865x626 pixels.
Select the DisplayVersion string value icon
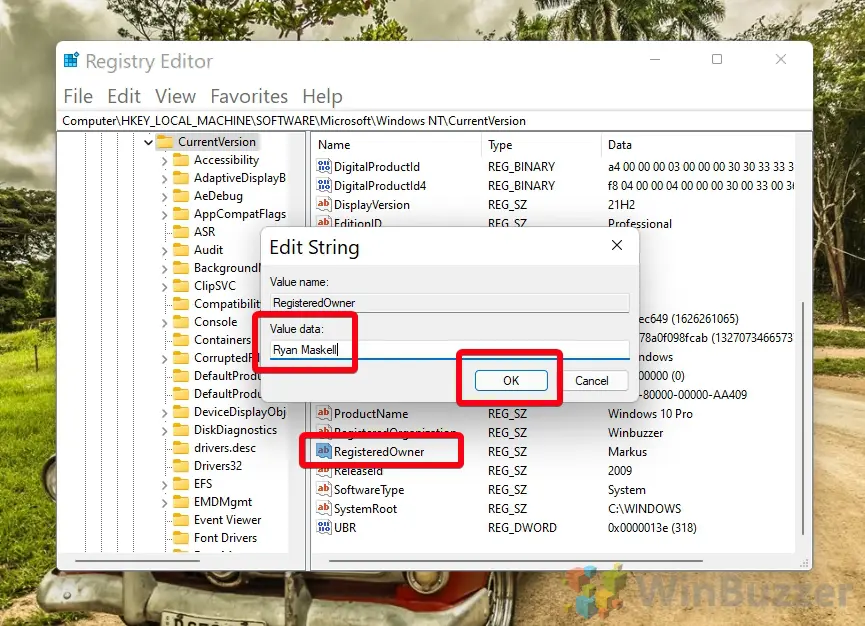click(323, 205)
